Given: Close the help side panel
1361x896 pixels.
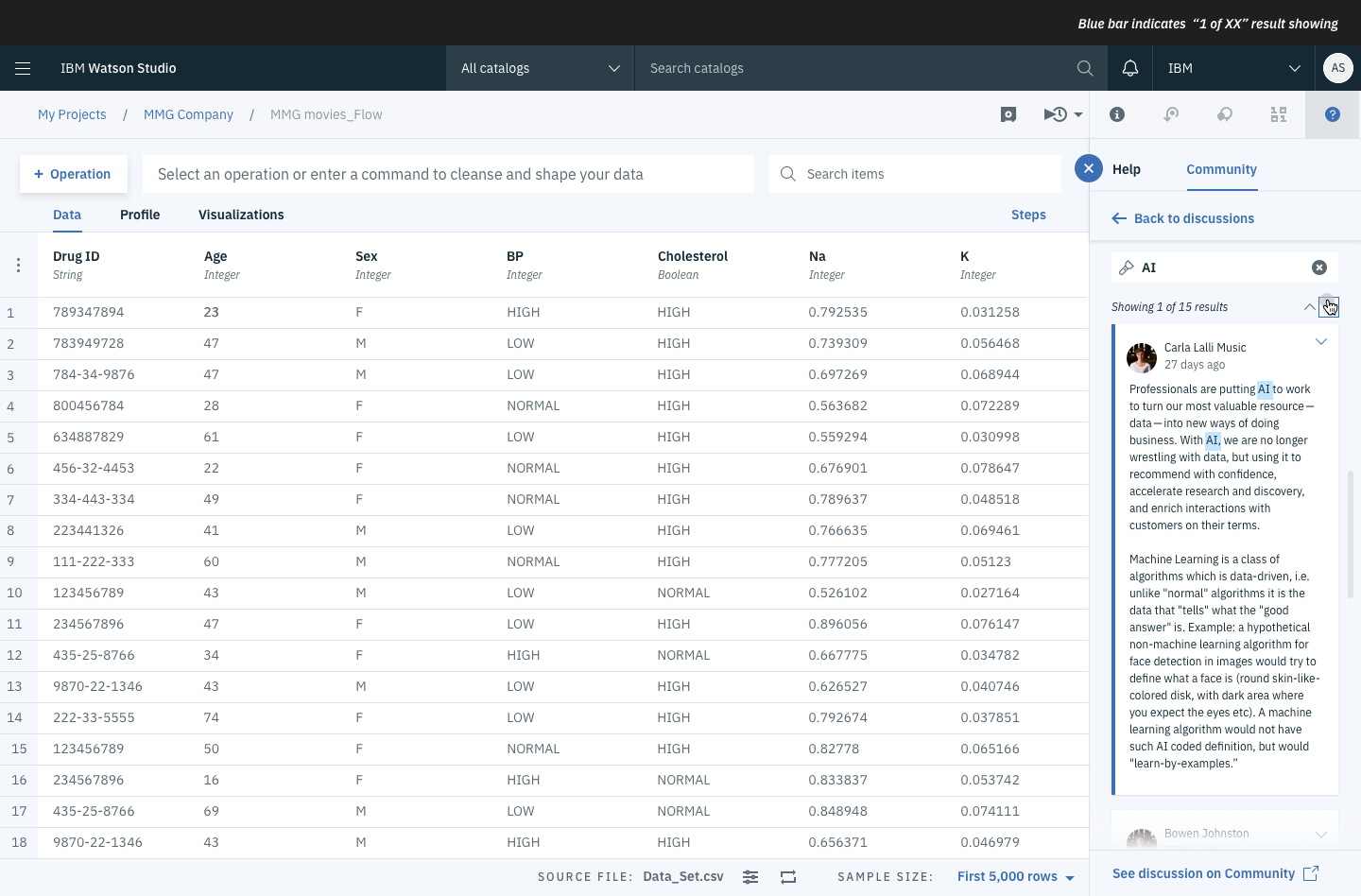Looking at the screenshot, I should [x=1088, y=168].
